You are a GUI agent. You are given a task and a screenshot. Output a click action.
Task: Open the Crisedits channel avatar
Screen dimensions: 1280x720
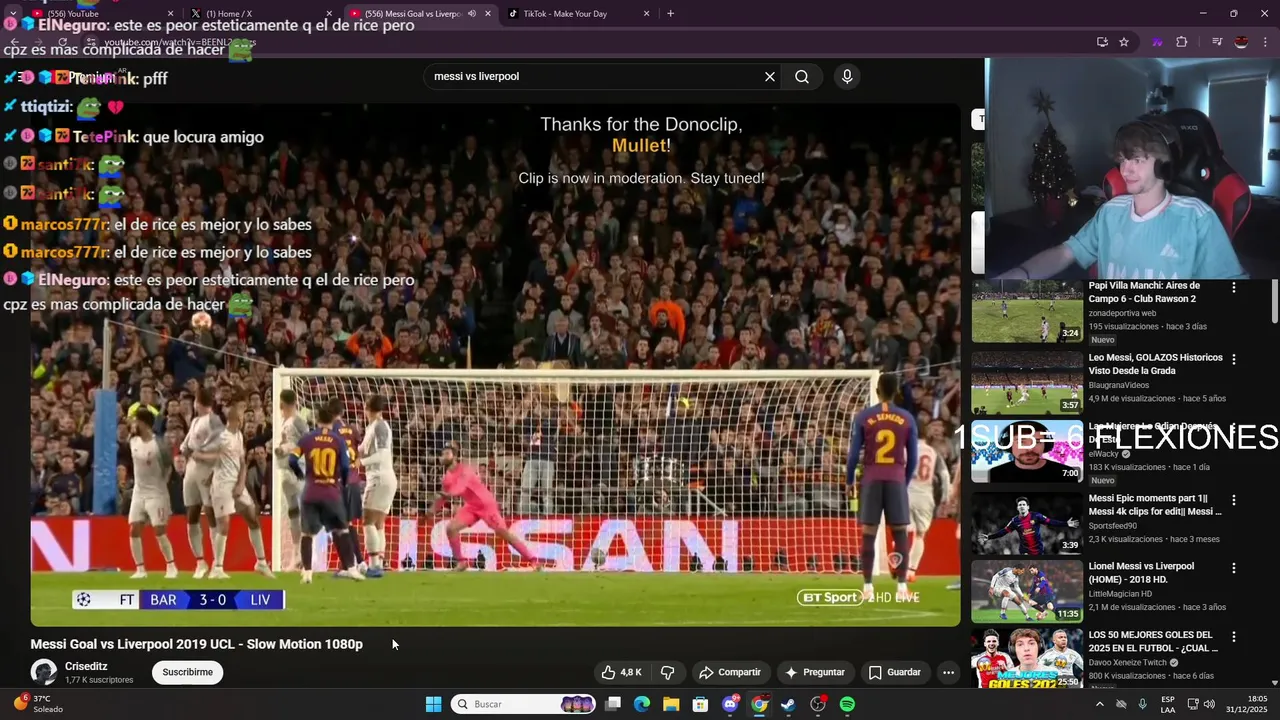click(x=44, y=672)
